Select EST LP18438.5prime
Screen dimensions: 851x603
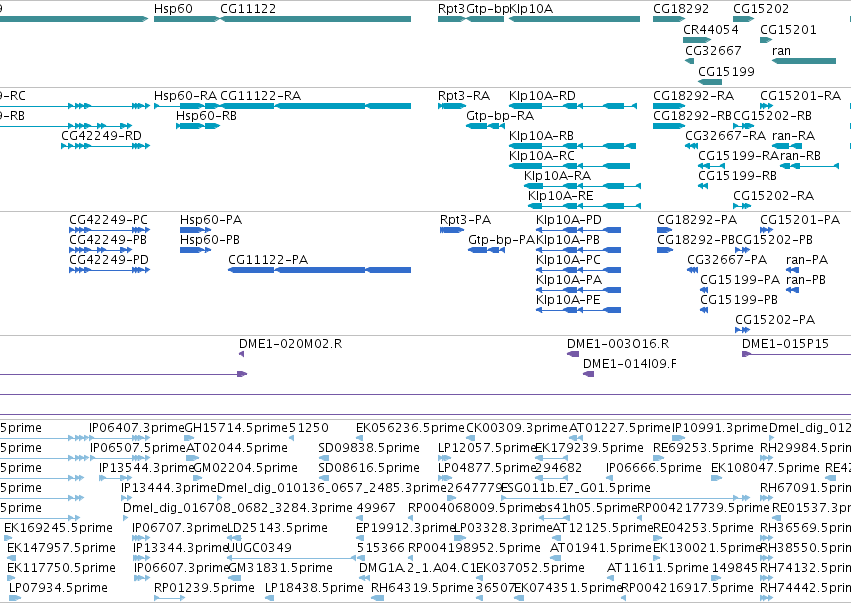click(x=314, y=588)
